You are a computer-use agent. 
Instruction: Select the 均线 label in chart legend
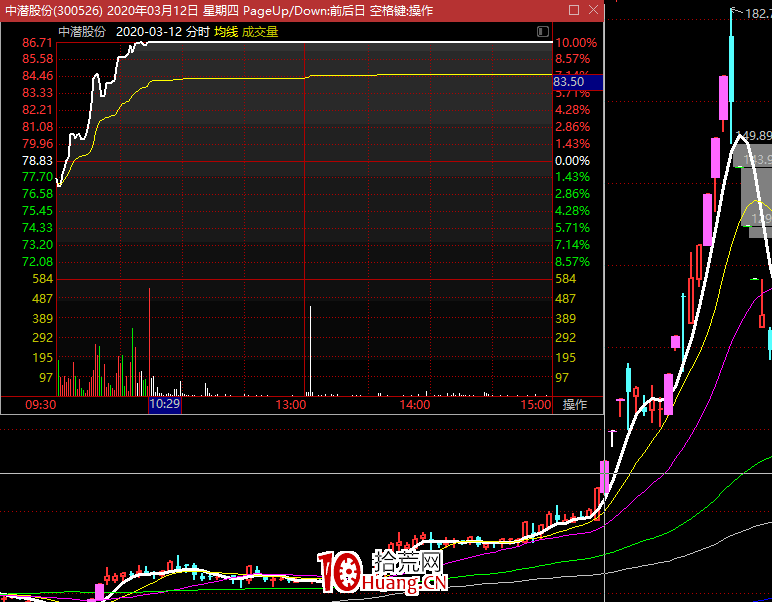pos(226,32)
